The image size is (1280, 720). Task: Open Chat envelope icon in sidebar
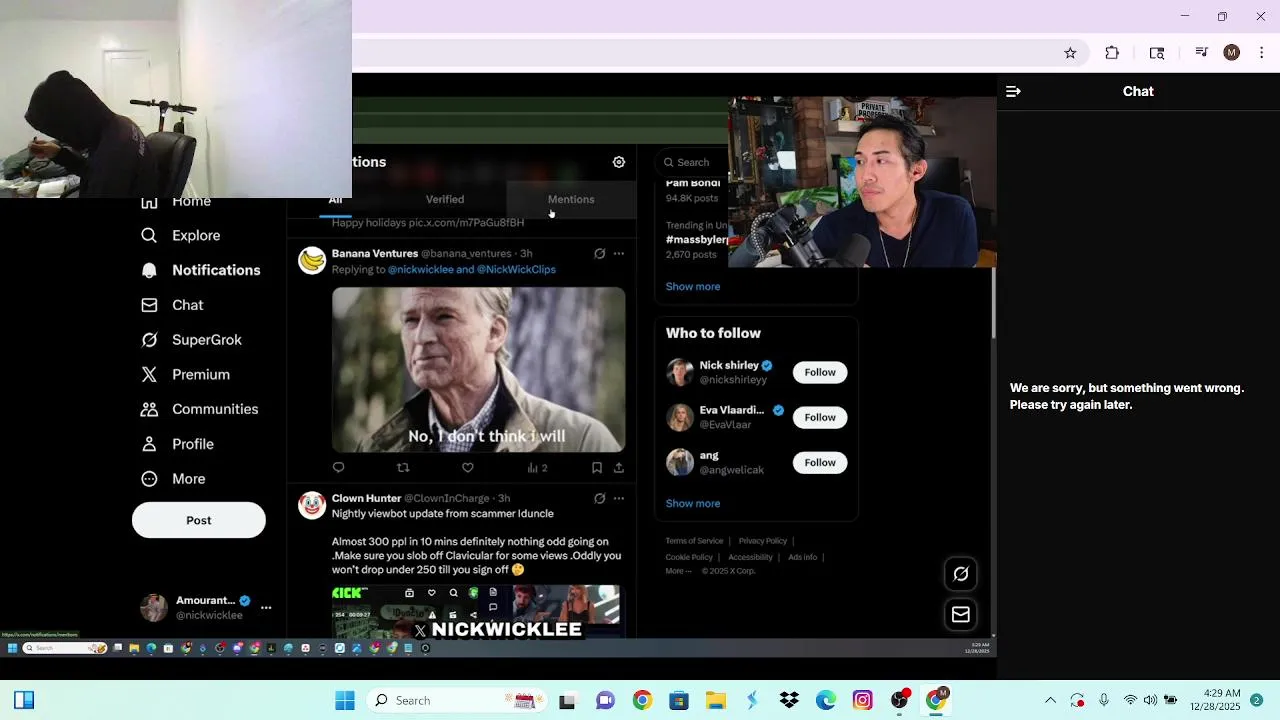[149, 305]
